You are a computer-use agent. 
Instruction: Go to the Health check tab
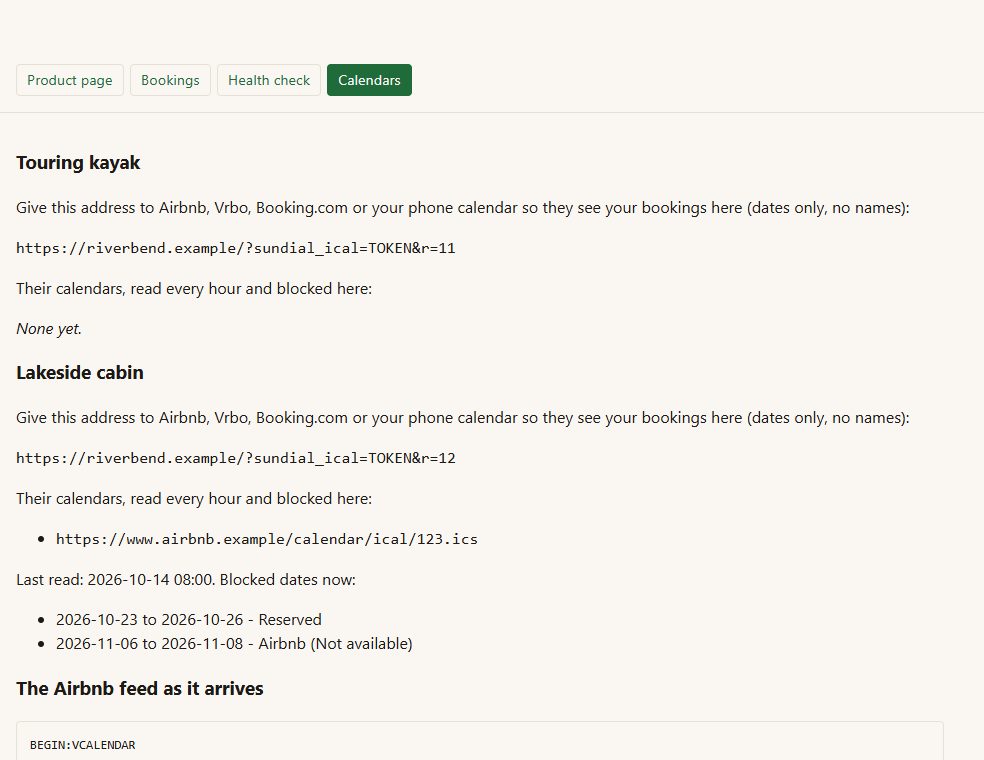(269, 80)
